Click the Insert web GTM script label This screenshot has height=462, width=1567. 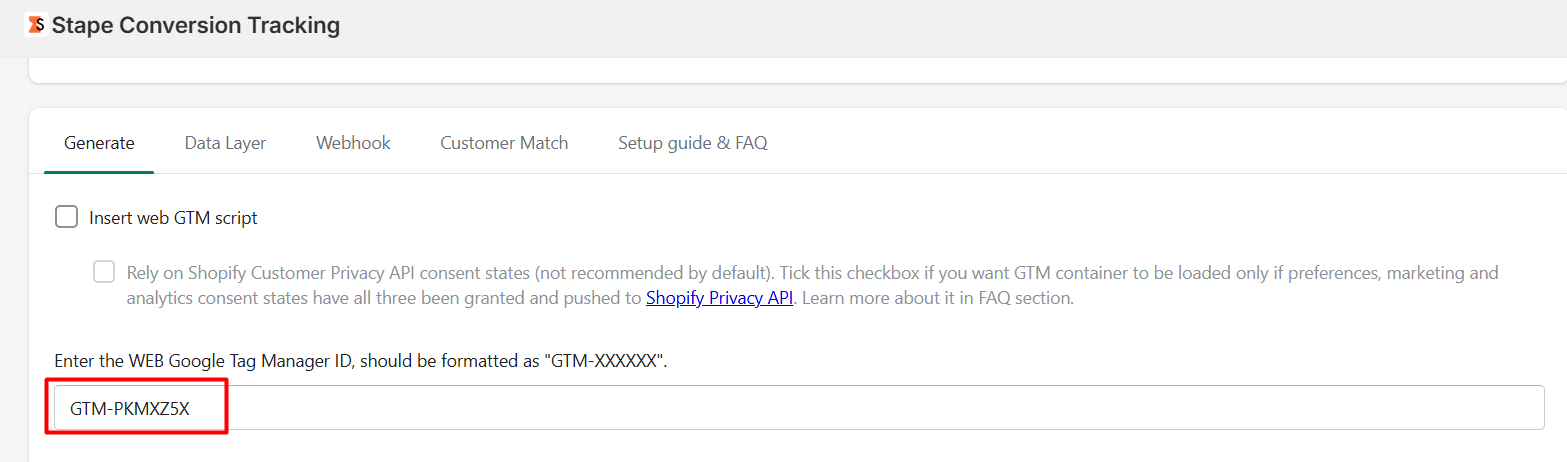(x=173, y=218)
